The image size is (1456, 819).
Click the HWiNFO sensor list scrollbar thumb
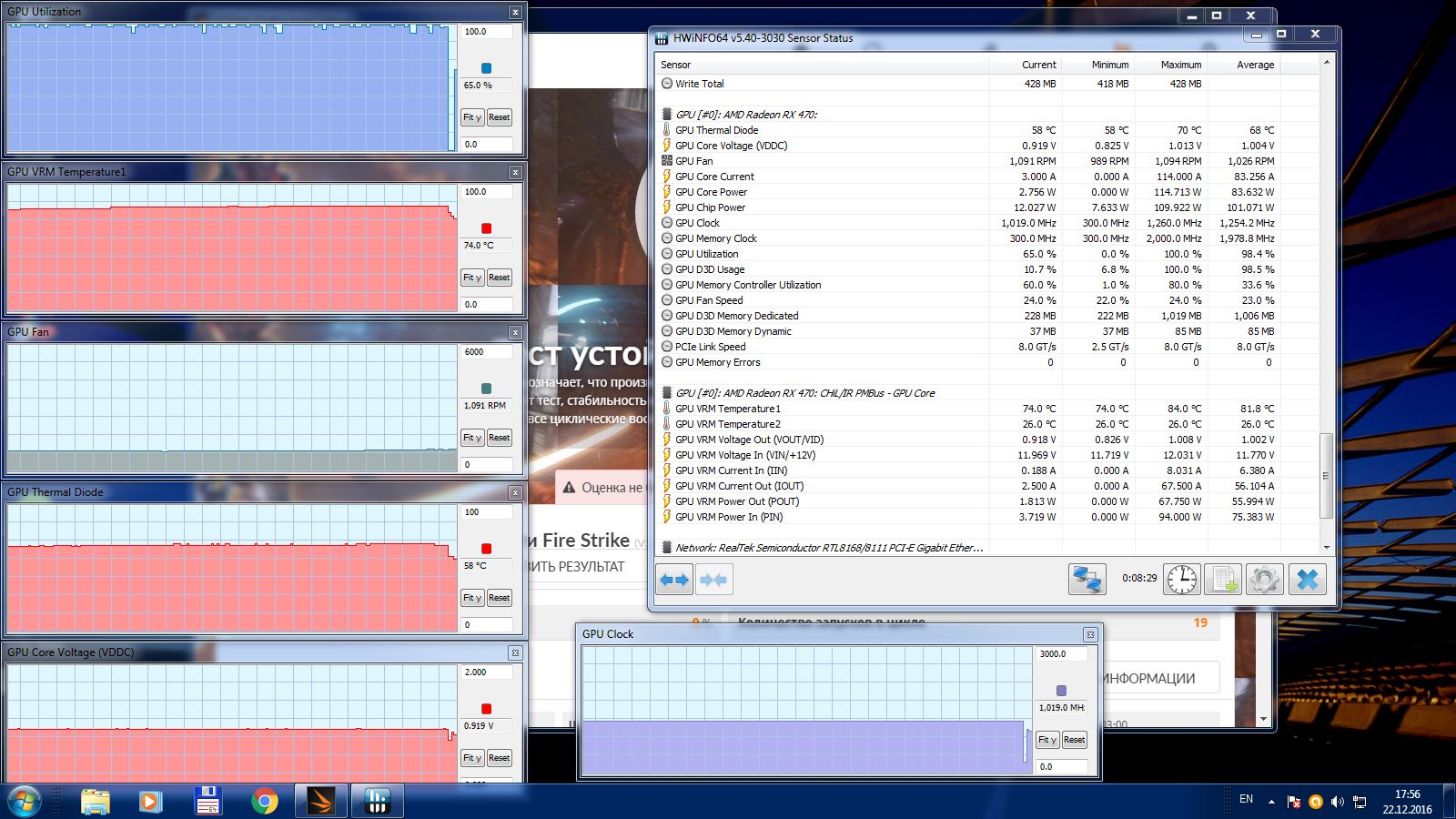click(x=1326, y=476)
